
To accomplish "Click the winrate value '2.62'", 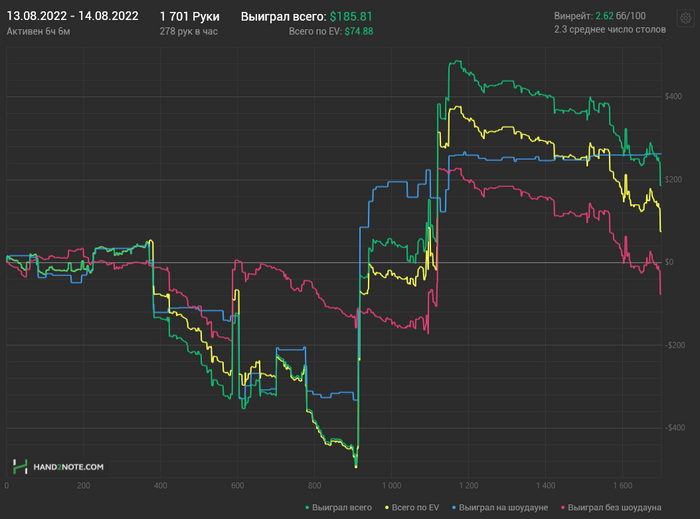I will (604, 16).
